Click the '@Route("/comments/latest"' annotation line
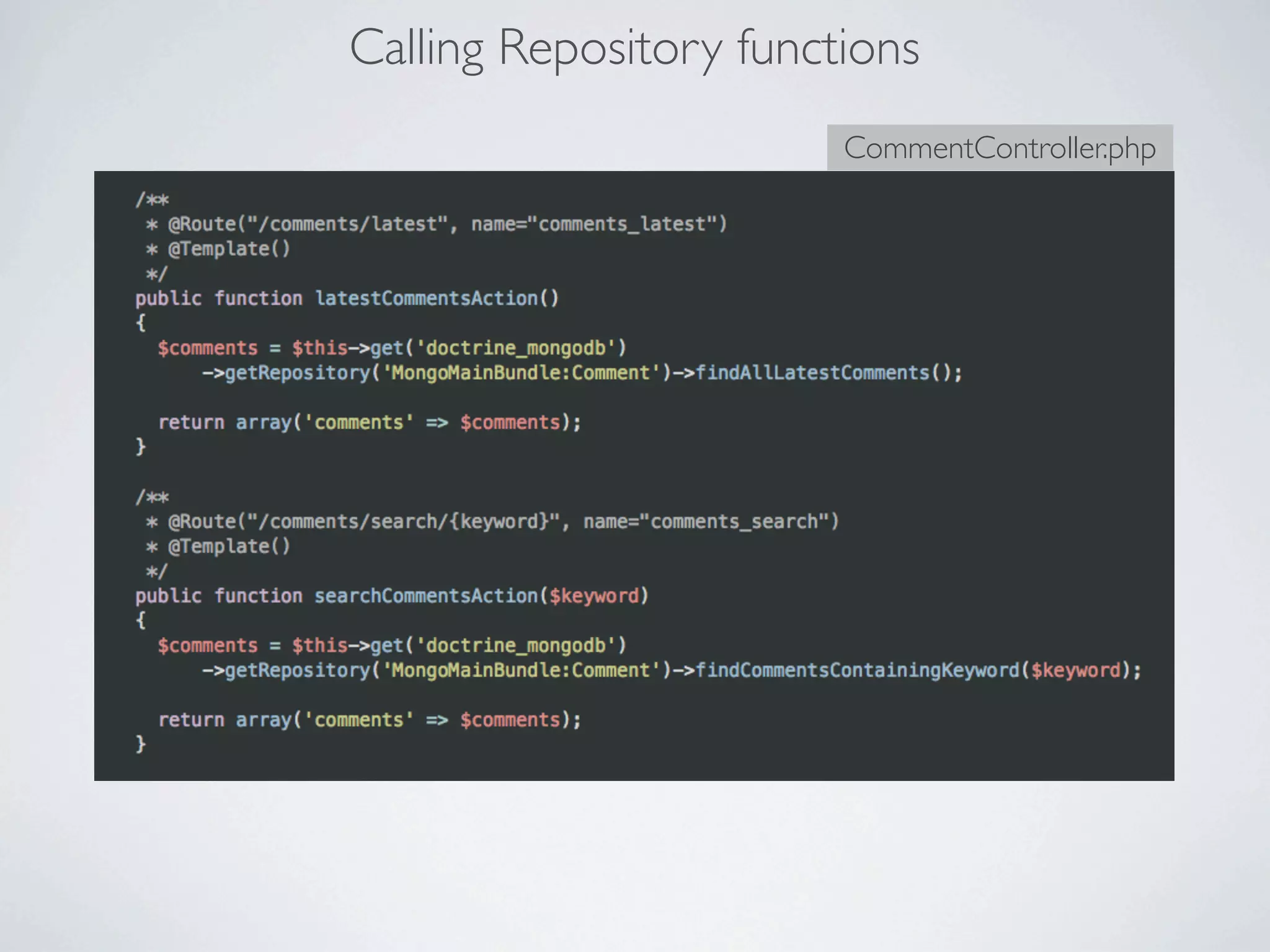Screen dimensions: 1270x952 (437, 224)
